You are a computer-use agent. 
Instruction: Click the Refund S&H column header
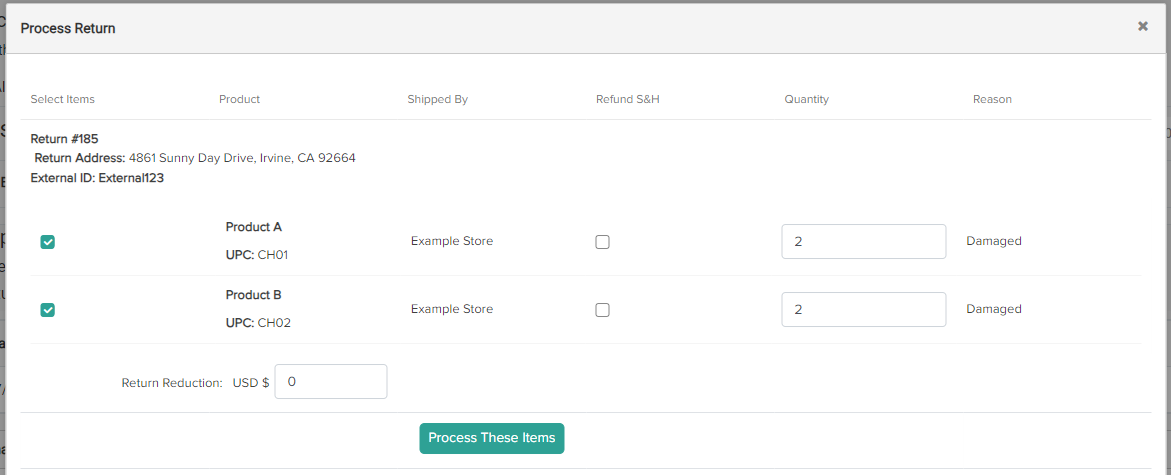628,99
